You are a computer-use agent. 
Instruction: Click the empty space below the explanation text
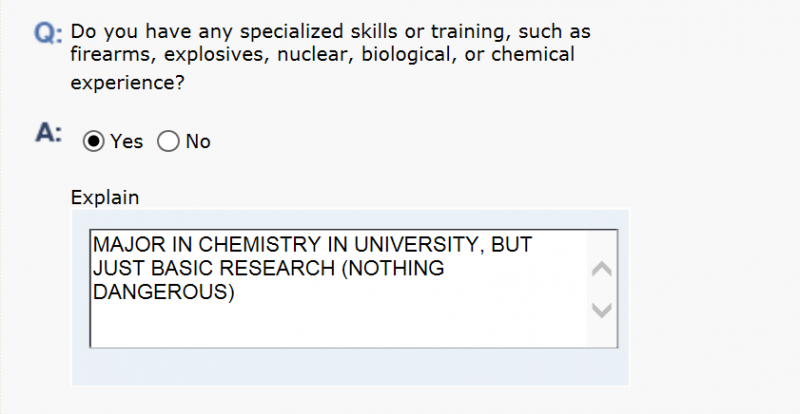(x=330, y=325)
